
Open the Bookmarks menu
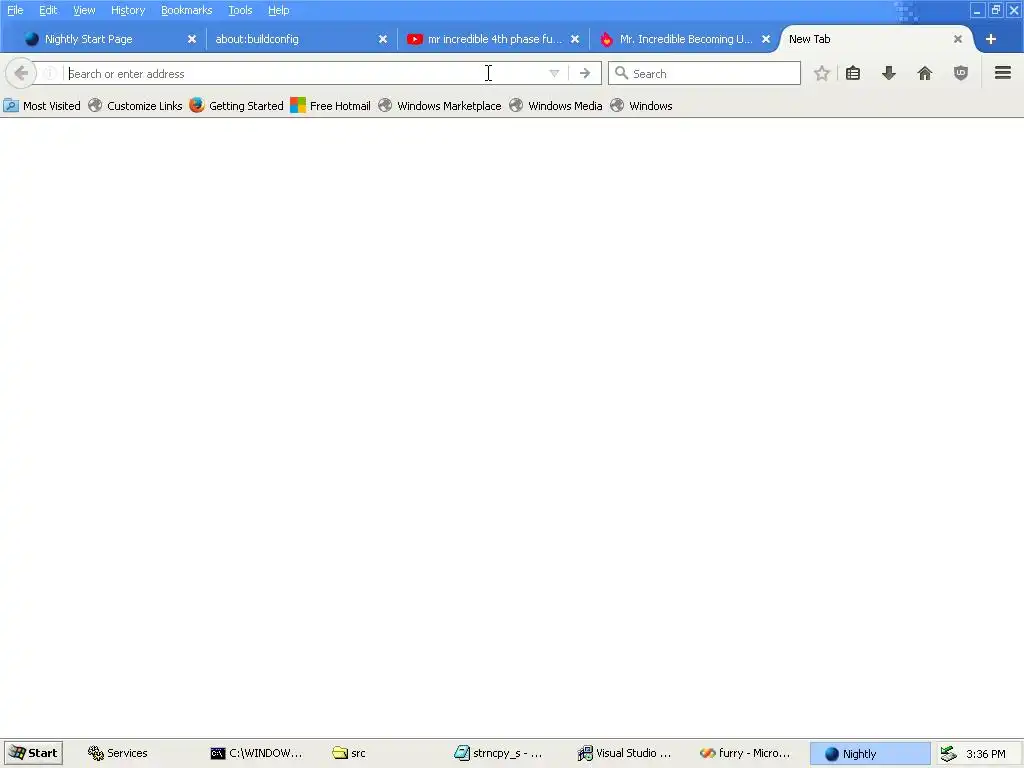pyautogui.click(x=187, y=10)
